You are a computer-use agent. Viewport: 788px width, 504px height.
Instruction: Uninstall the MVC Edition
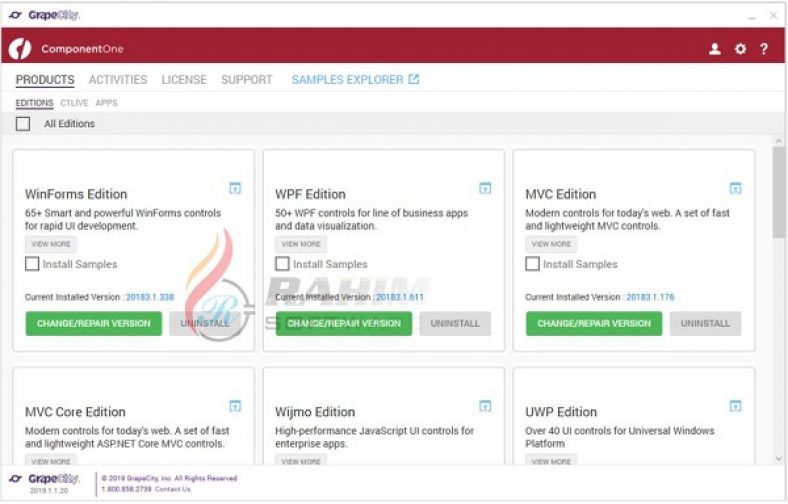705,324
